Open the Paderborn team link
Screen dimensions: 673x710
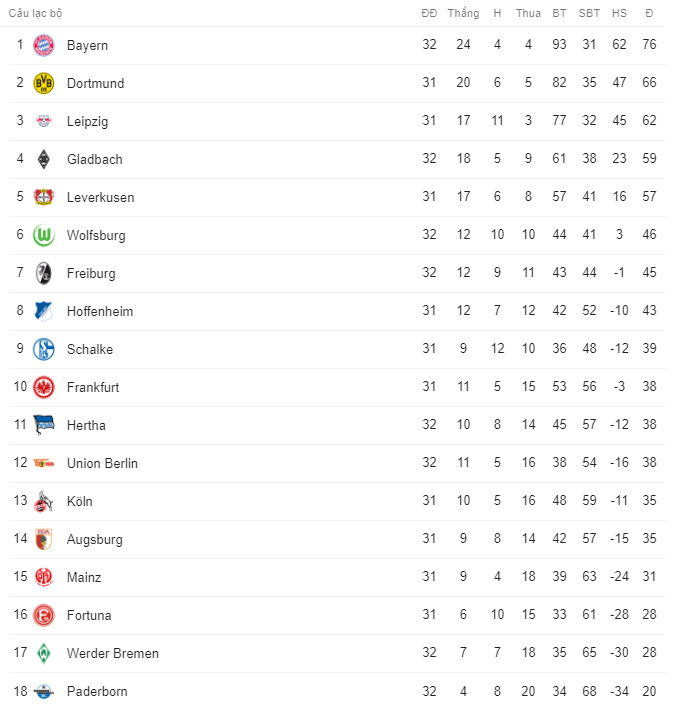click(97, 691)
